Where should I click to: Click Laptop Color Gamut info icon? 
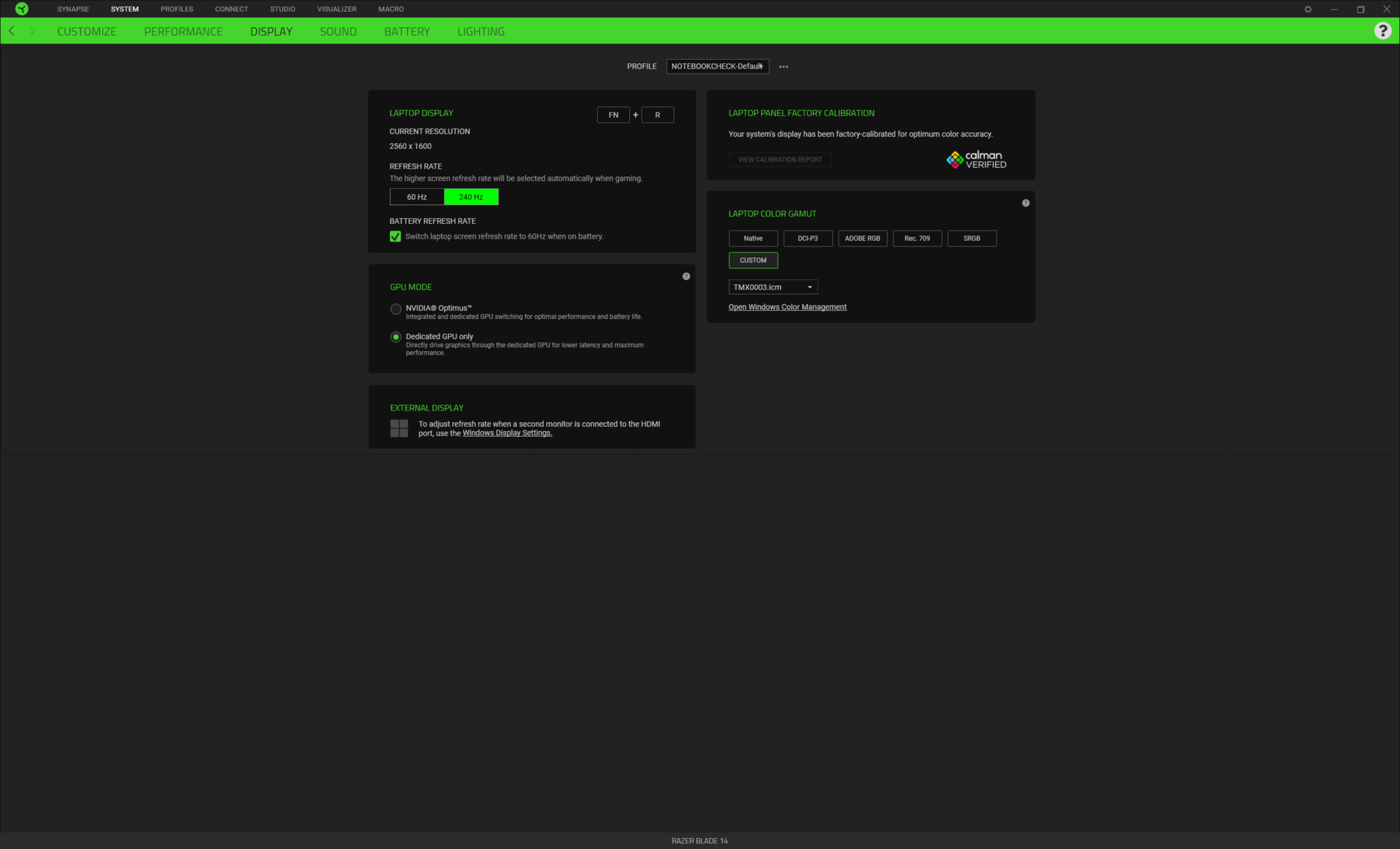(x=1026, y=203)
